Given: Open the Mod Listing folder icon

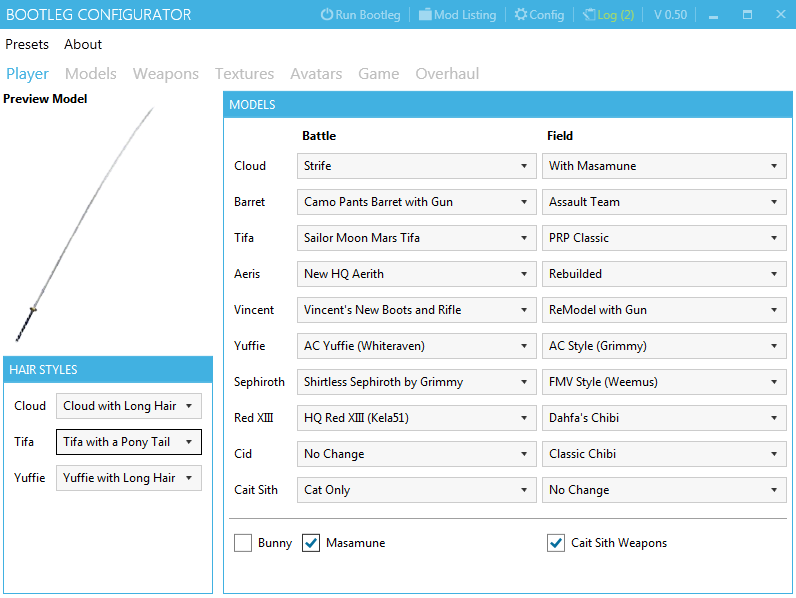Looking at the screenshot, I should click(425, 15).
